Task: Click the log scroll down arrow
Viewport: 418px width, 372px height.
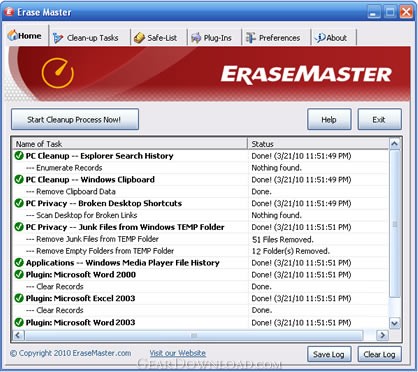Action: click(x=395, y=323)
